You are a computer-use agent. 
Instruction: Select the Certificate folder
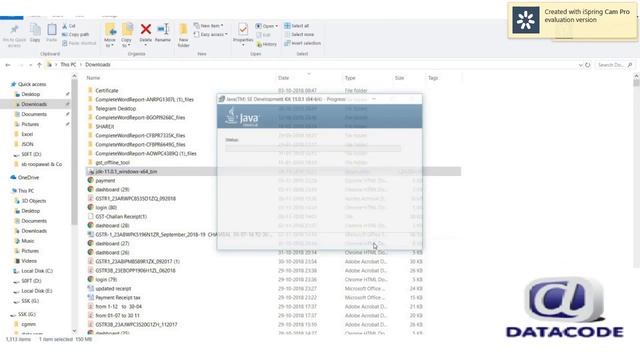tap(107, 91)
